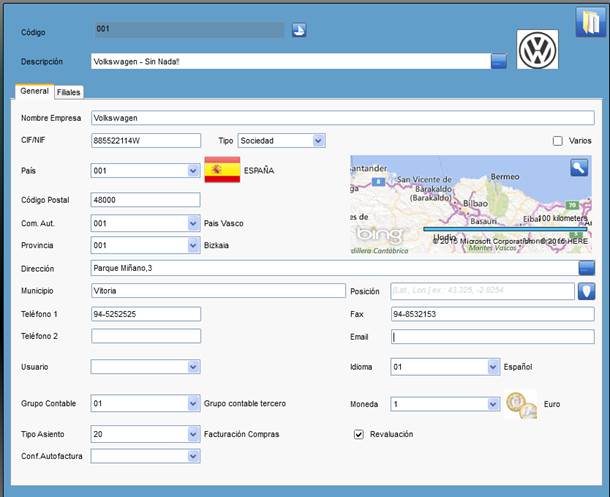Image resolution: width=610 pixels, height=497 pixels.
Task: Click the Grupo contable tercero label
Action: (x=245, y=403)
